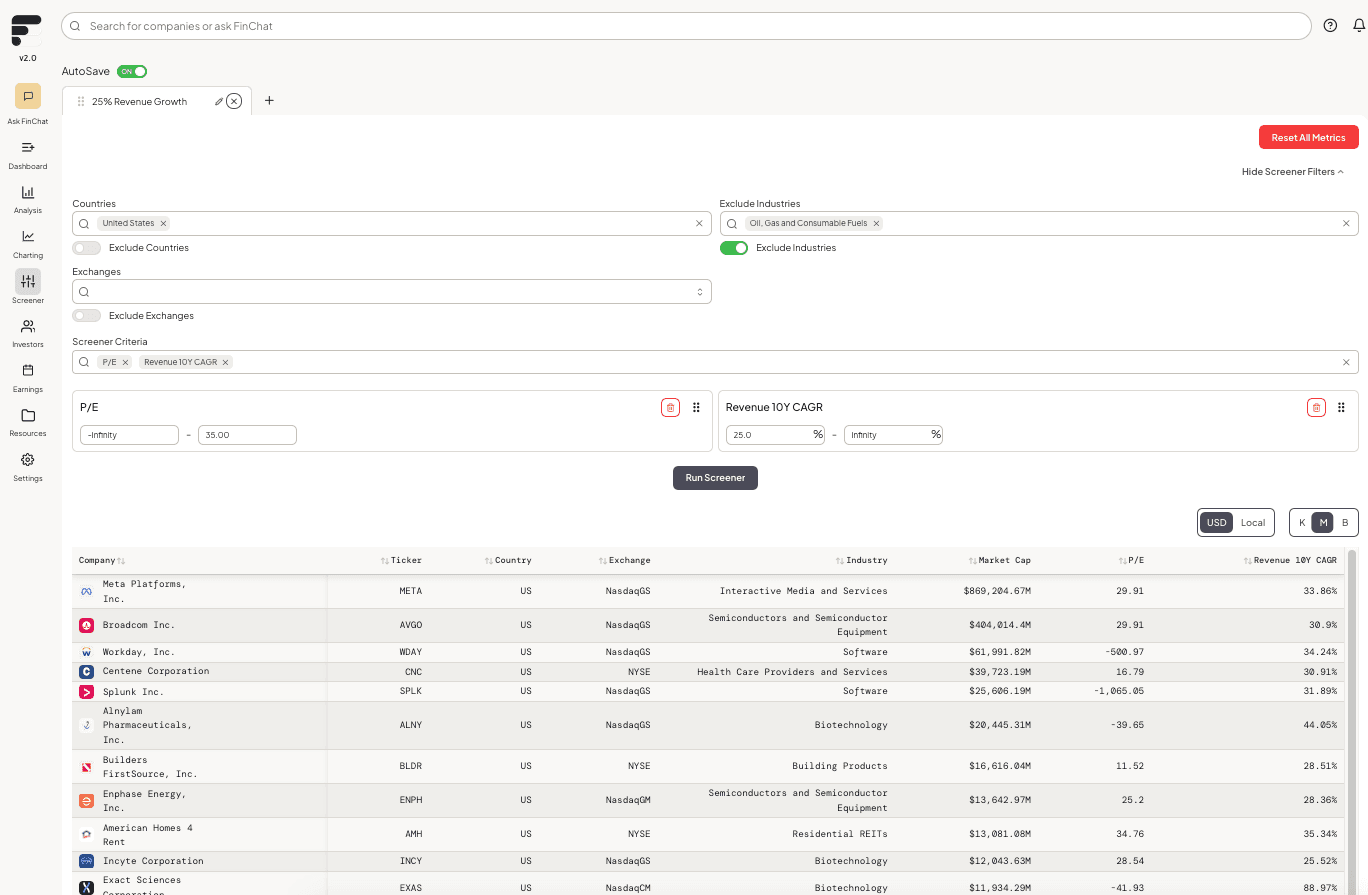Delete the Revenue 10Y CAGR criterion trash icon
This screenshot has height=895, width=1368.
coord(1316,407)
